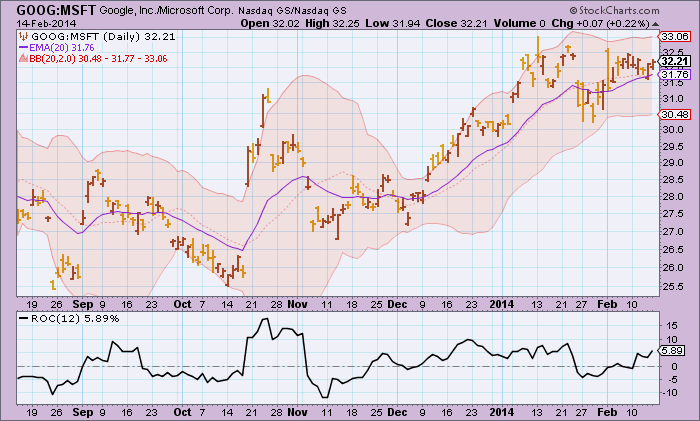The width and height of the screenshot is (700, 421).
Task: Click the "EMA(20) 31.76" legend text
Action: [x=62, y=47]
